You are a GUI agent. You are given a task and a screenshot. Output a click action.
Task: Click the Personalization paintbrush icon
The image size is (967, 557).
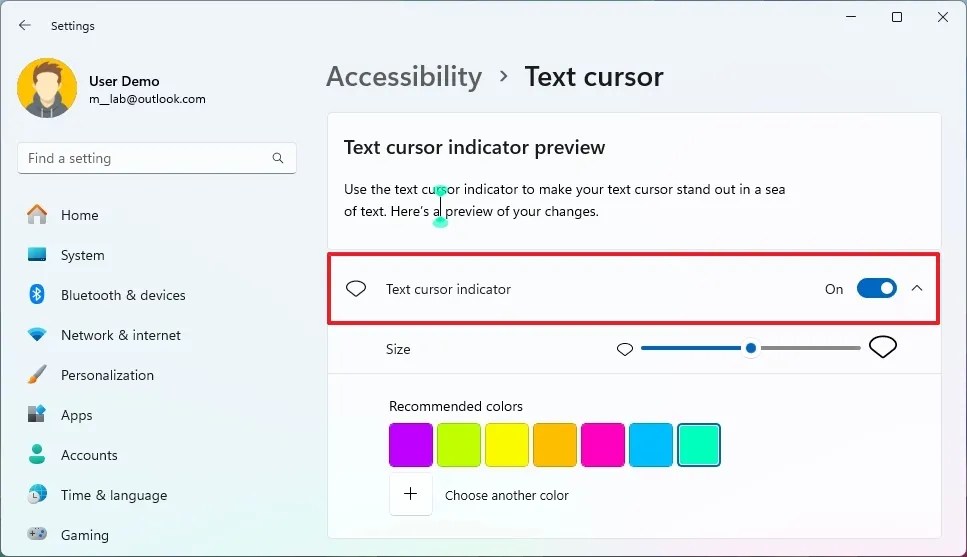(x=37, y=374)
